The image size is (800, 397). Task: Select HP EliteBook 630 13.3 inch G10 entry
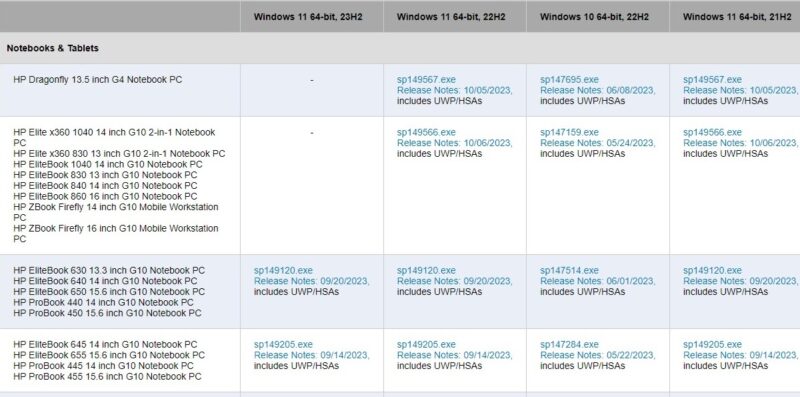109,270
